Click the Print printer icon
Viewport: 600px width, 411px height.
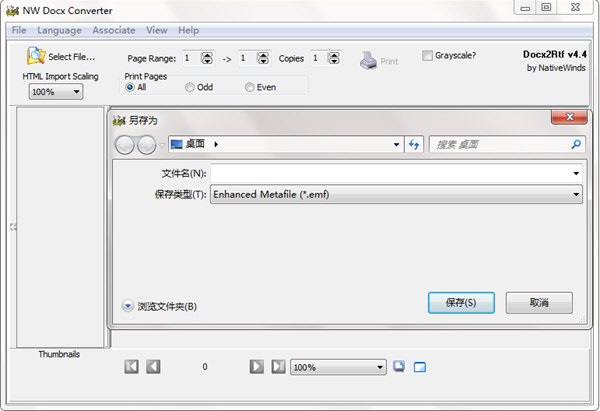point(368,60)
